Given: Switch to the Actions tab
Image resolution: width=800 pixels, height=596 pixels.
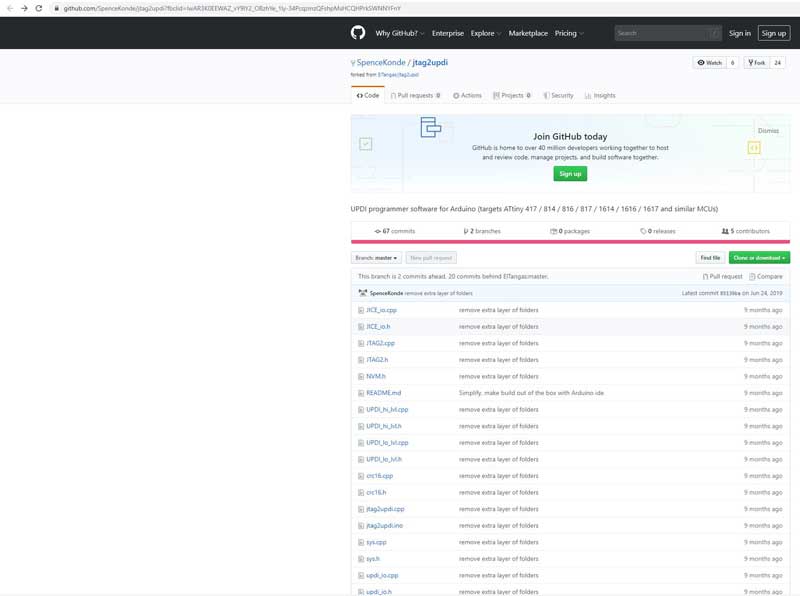Looking at the screenshot, I should pos(467,95).
